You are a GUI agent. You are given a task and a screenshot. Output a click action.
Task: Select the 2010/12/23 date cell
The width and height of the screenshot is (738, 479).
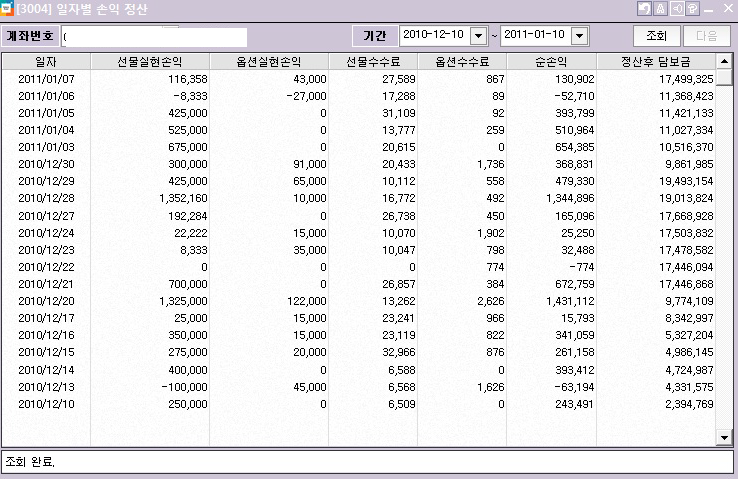point(46,250)
